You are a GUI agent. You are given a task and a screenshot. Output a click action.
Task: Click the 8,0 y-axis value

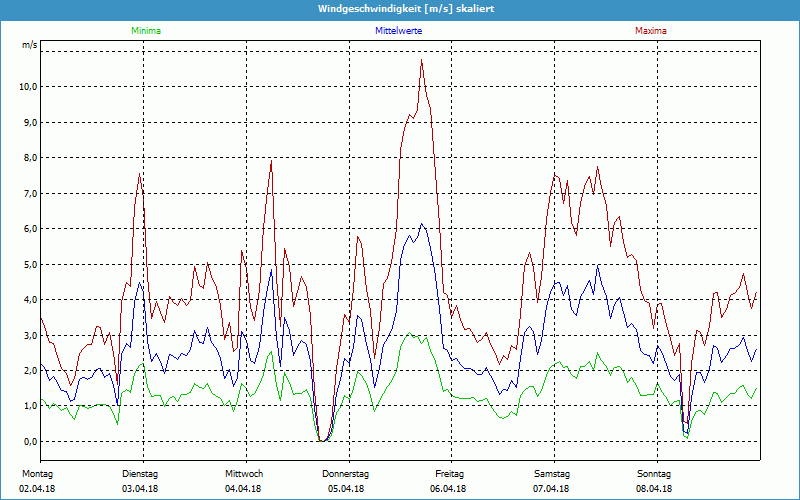tap(31, 158)
